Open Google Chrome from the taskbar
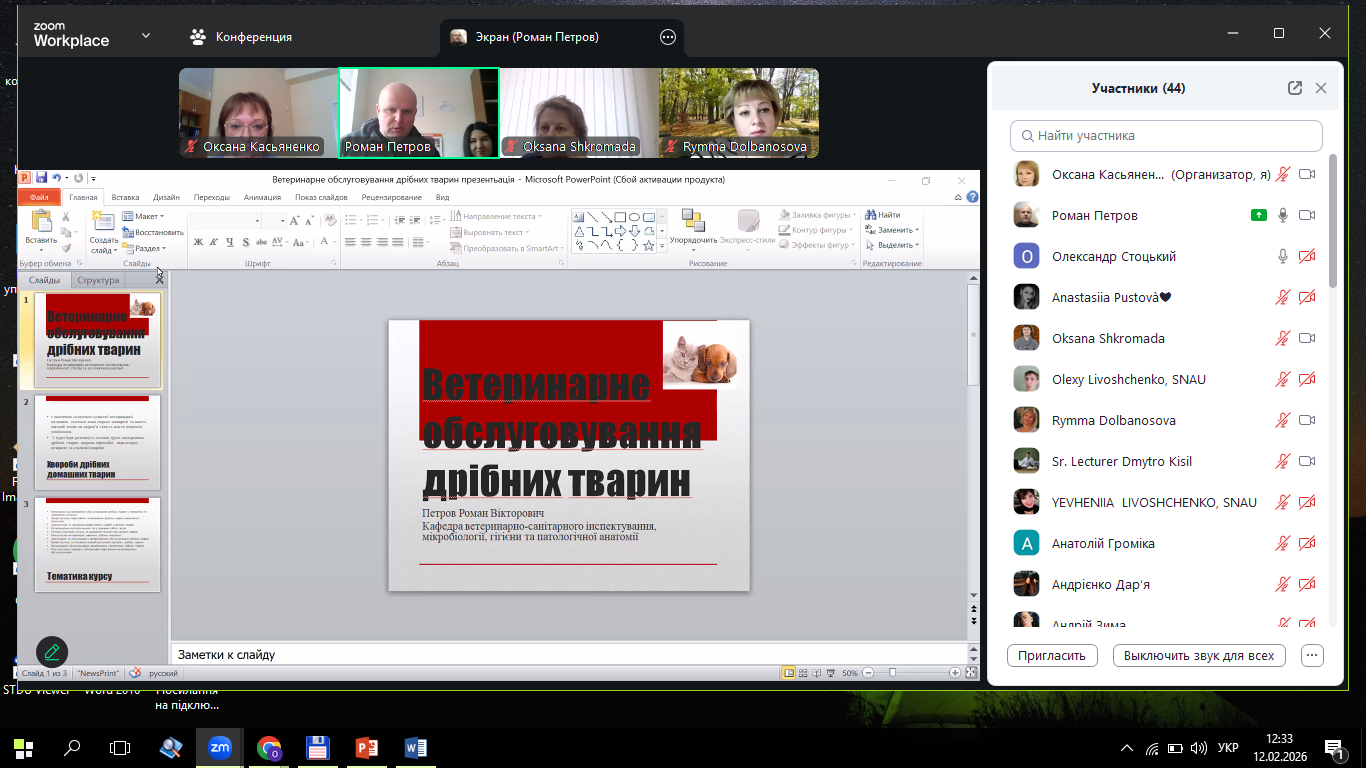1366x768 pixels. tap(269, 747)
